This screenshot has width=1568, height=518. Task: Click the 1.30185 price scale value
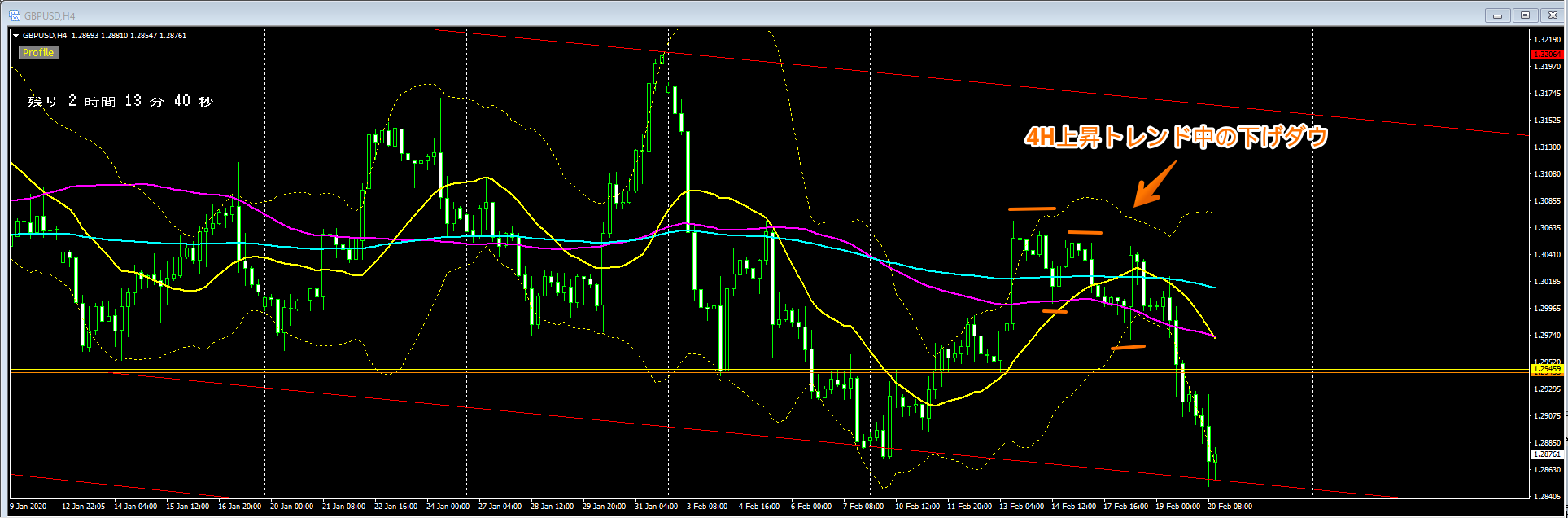[x=1547, y=281]
